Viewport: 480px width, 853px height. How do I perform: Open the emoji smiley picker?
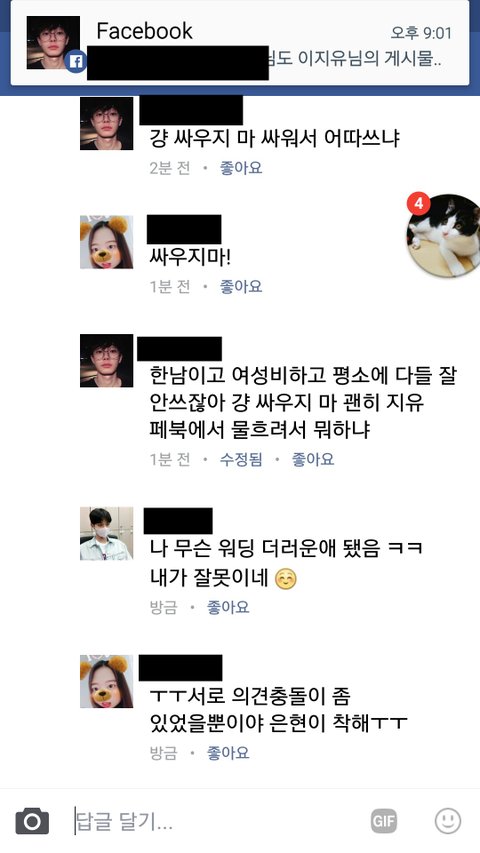tap(447, 821)
